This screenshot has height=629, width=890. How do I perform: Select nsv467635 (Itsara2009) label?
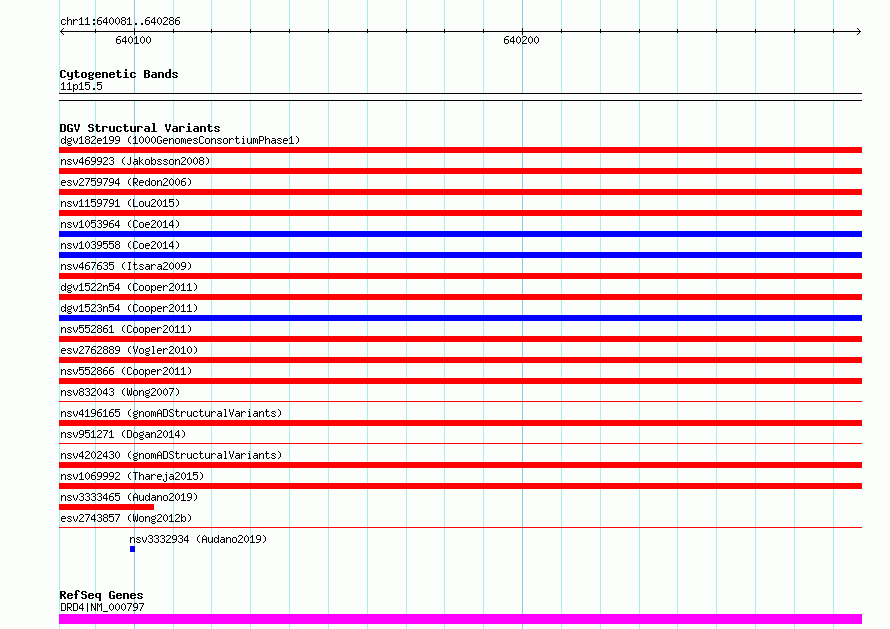[126, 266]
